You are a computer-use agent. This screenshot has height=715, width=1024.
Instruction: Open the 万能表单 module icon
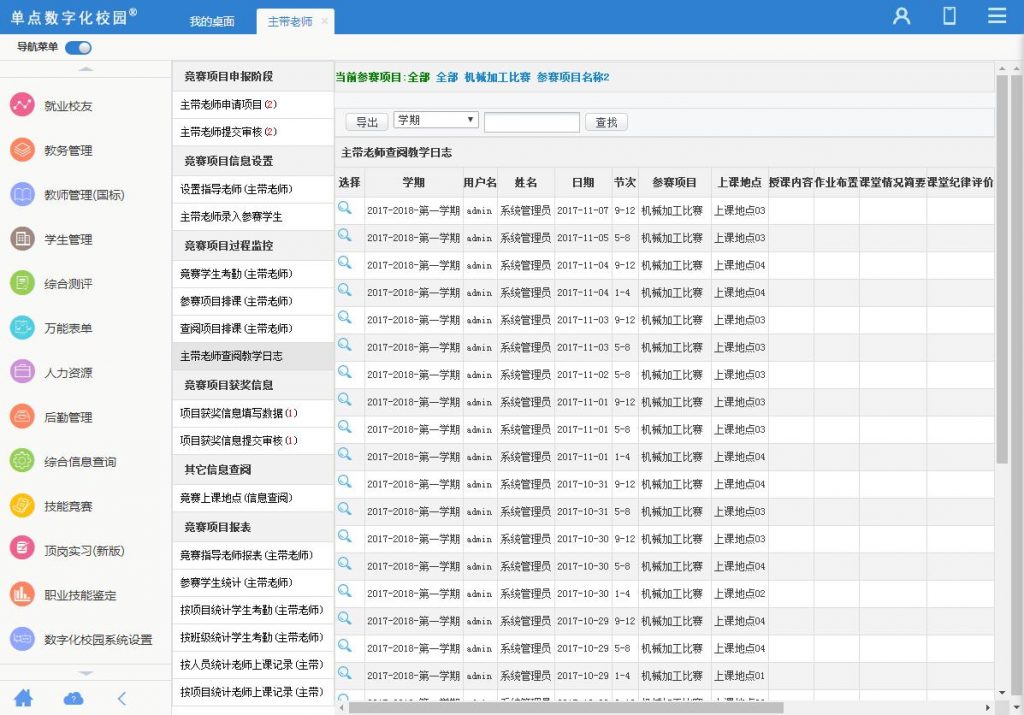(22, 328)
